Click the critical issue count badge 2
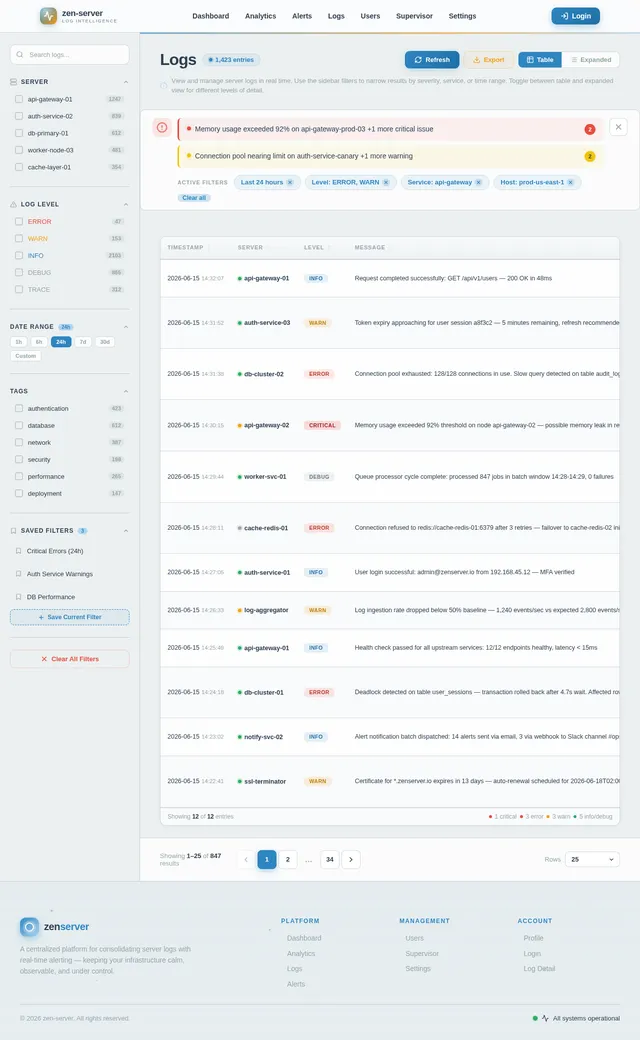 point(590,129)
